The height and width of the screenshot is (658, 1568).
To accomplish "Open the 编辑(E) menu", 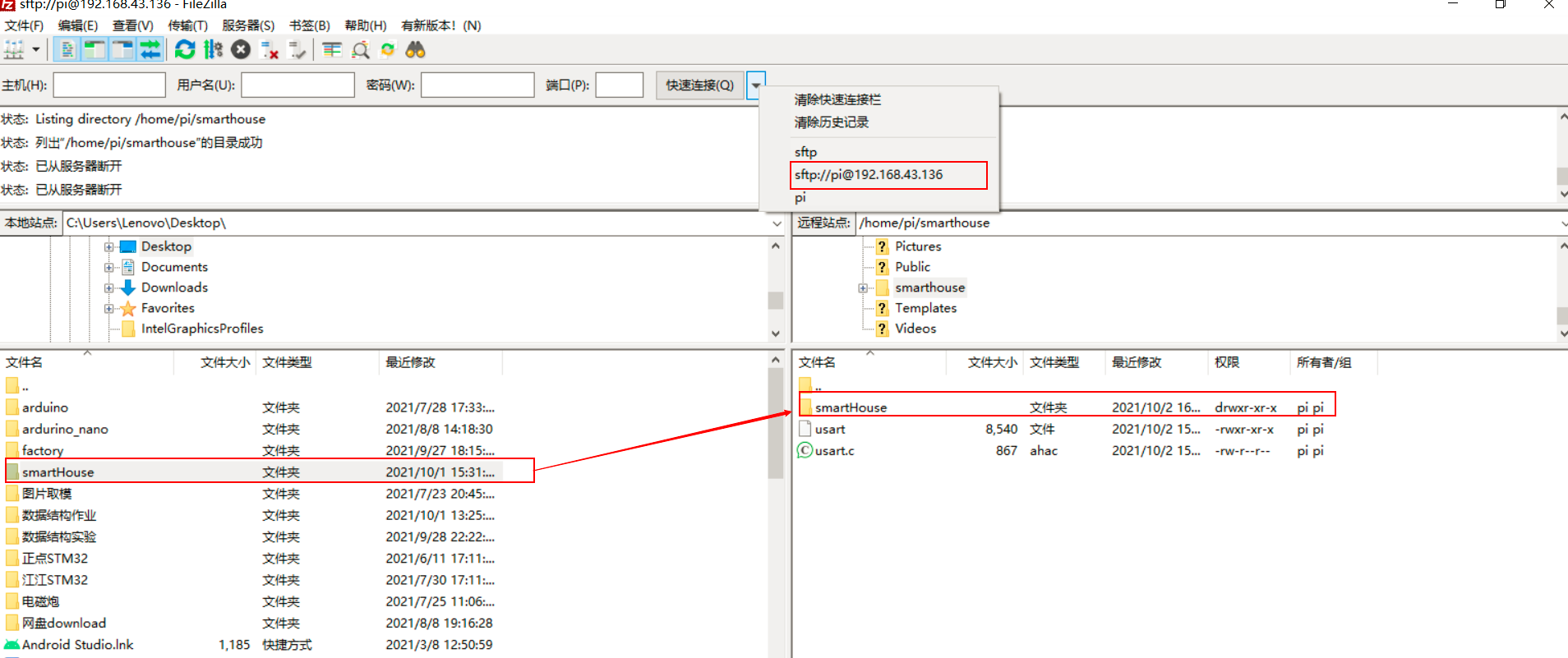I will click(78, 25).
